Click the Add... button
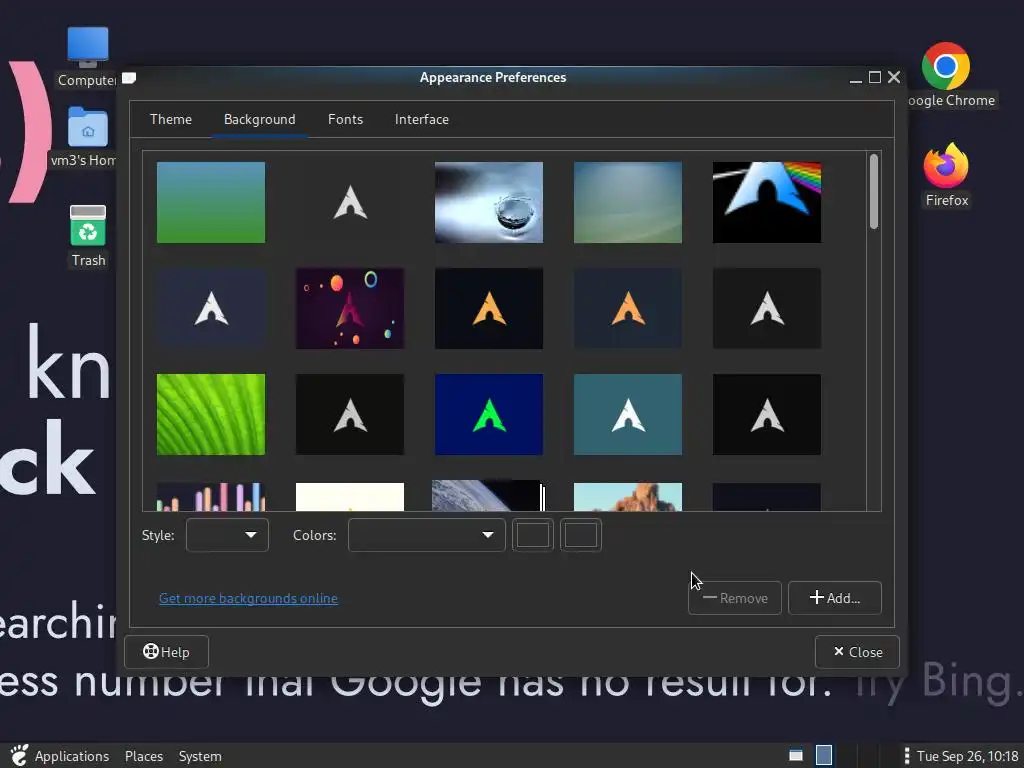1024x768 pixels. 835,598
